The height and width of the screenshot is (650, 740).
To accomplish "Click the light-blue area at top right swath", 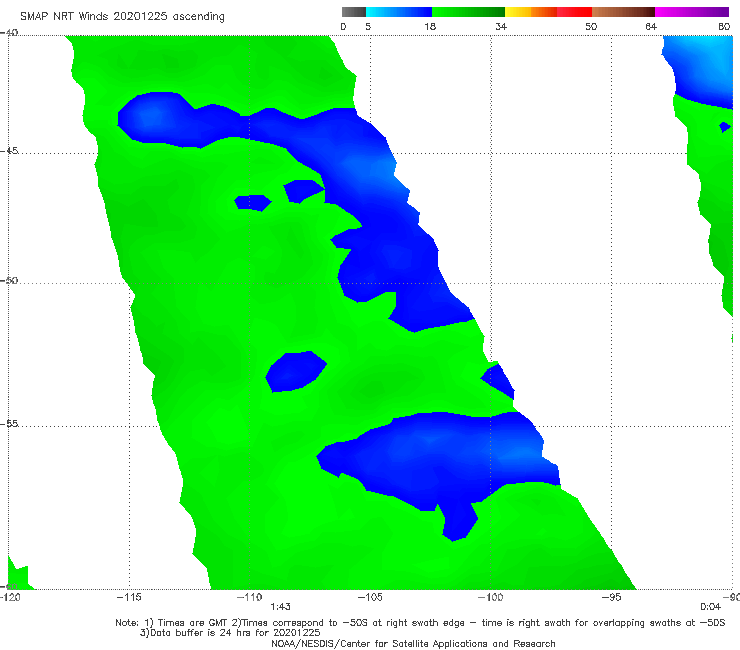I will click(x=699, y=68).
